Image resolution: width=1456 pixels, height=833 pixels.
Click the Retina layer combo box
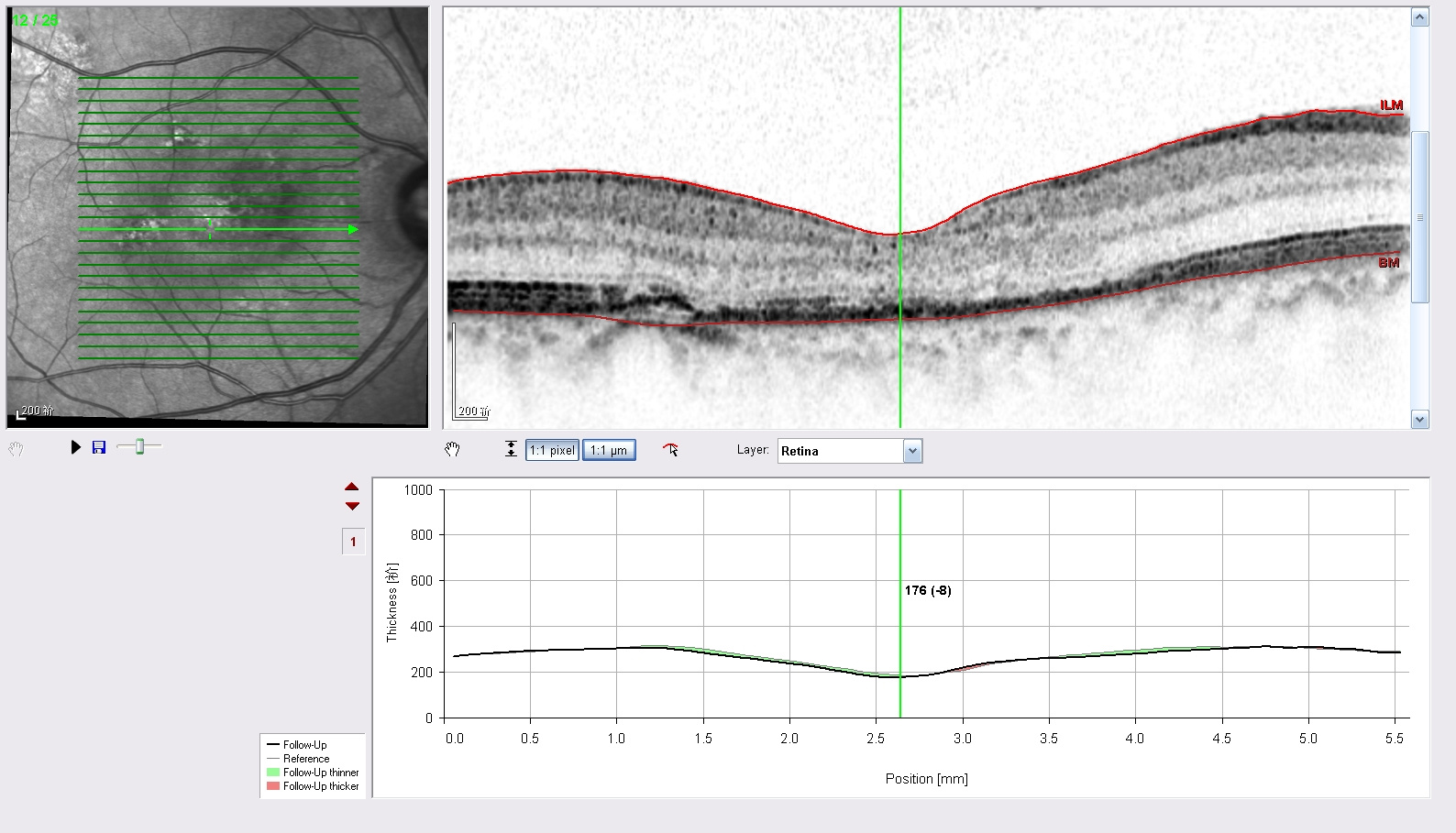coord(850,451)
